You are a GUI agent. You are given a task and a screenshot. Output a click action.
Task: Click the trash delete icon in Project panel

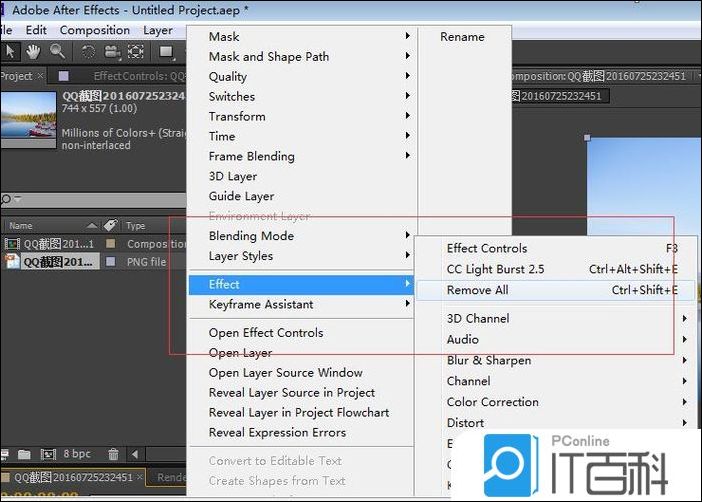(113, 454)
